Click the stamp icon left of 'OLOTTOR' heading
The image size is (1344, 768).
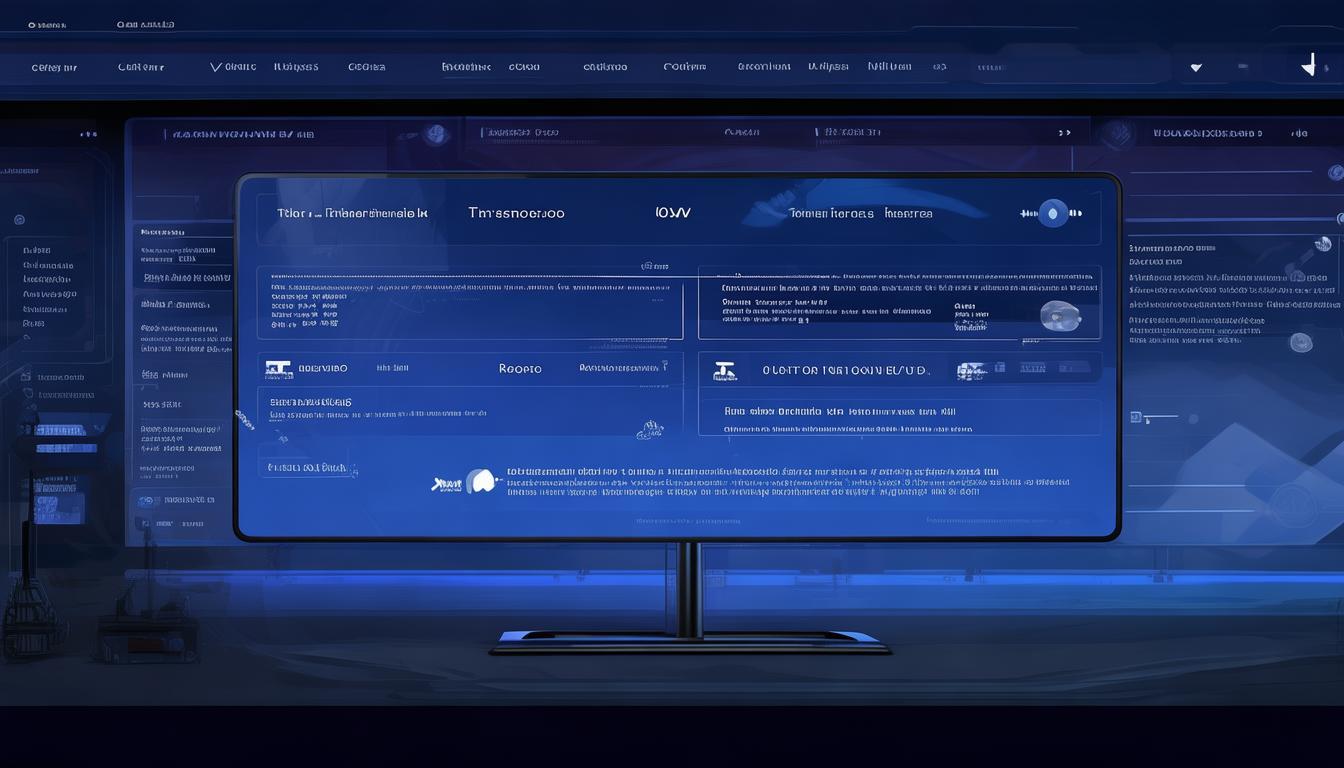pyautogui.click(x=724, y=371)
